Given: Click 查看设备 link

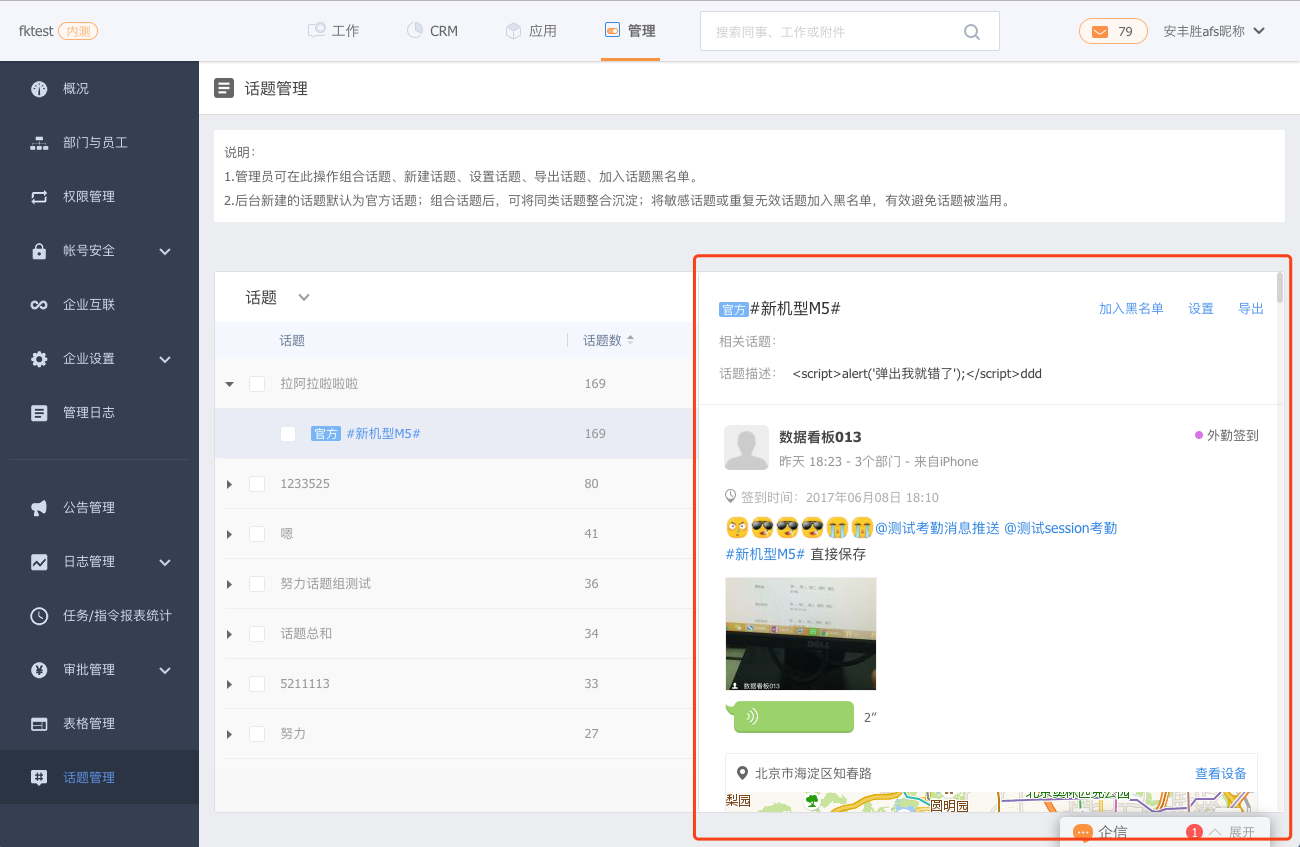Looking at the screenshot, I should [x=1221, y=774].
